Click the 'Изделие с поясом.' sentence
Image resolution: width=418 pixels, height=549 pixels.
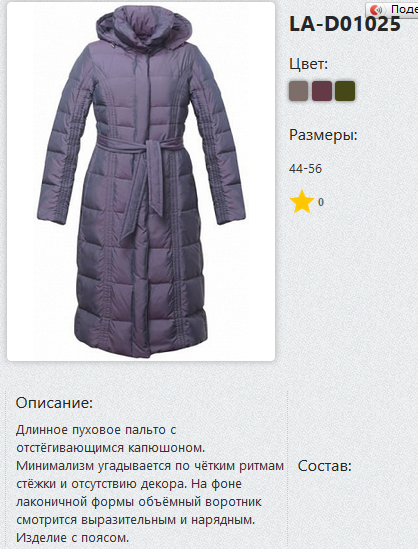point(72,537)
